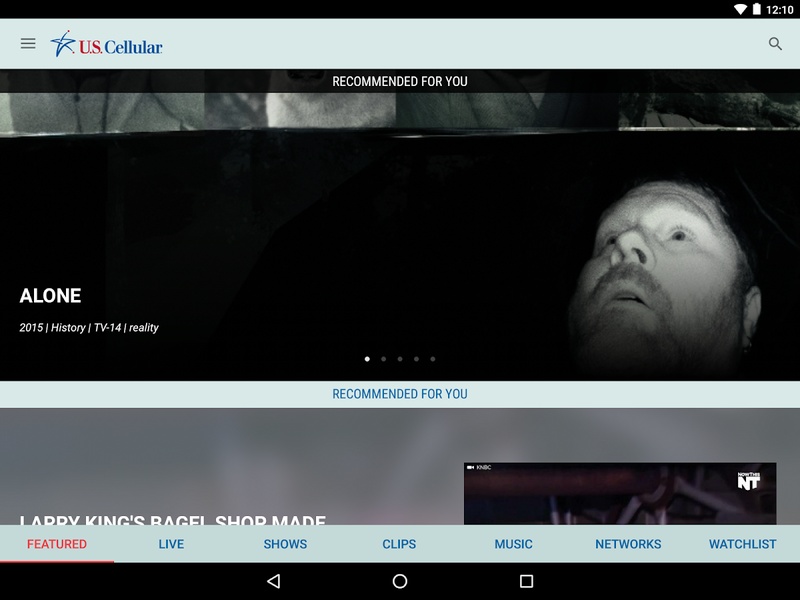
Task: Go to the Clips tab
Action: coord(399,544)
